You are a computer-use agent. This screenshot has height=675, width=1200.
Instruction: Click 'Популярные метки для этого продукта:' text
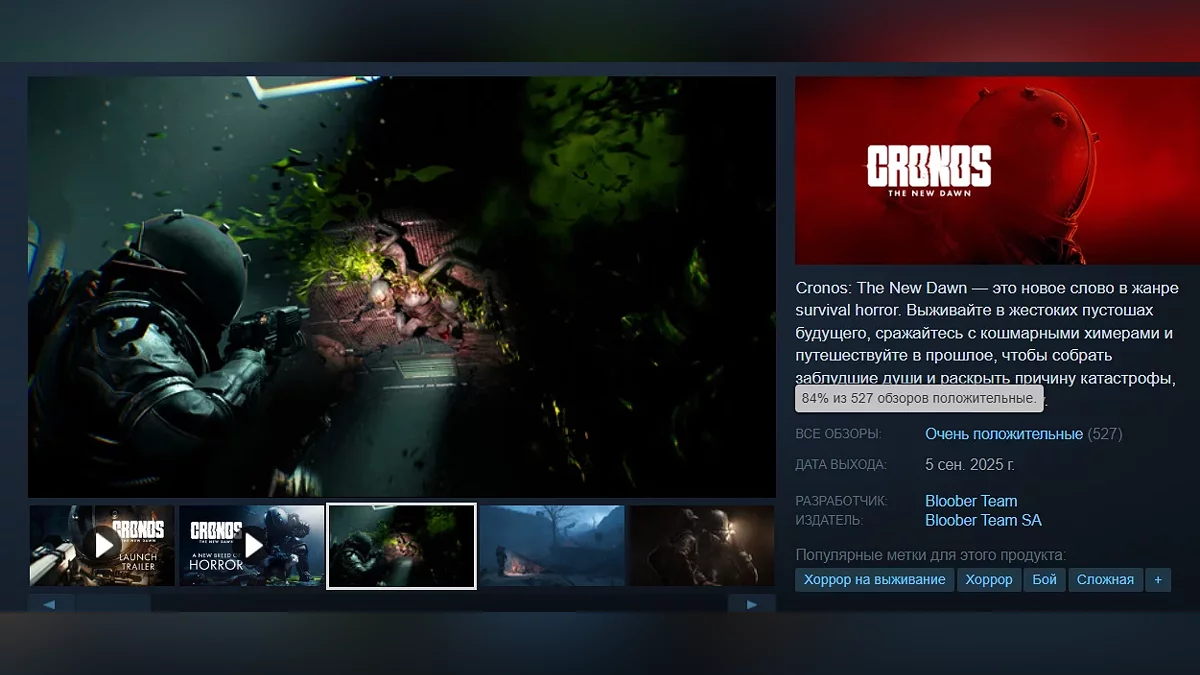click(930, 555)
